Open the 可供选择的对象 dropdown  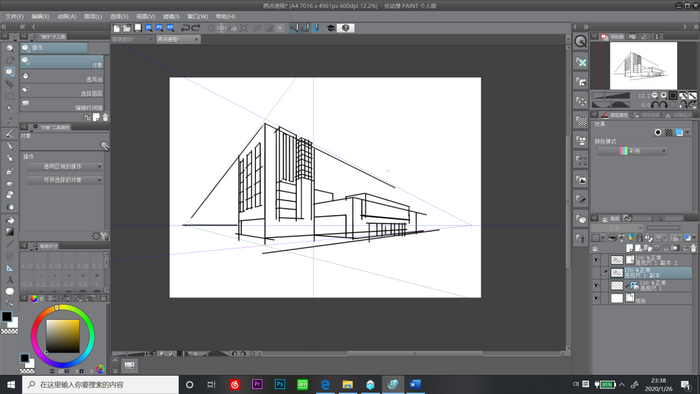tap(65, 180)
